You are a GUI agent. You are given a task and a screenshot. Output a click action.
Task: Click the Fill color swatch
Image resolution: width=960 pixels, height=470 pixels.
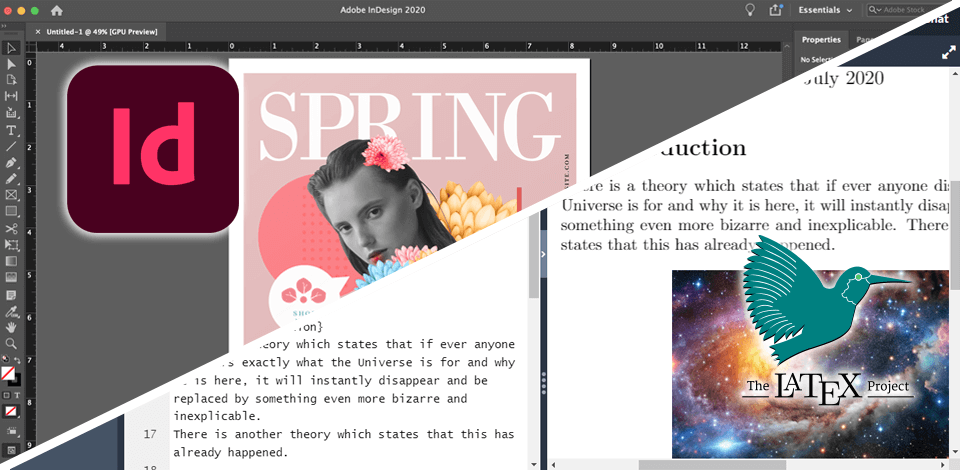[x=7, y=373]
